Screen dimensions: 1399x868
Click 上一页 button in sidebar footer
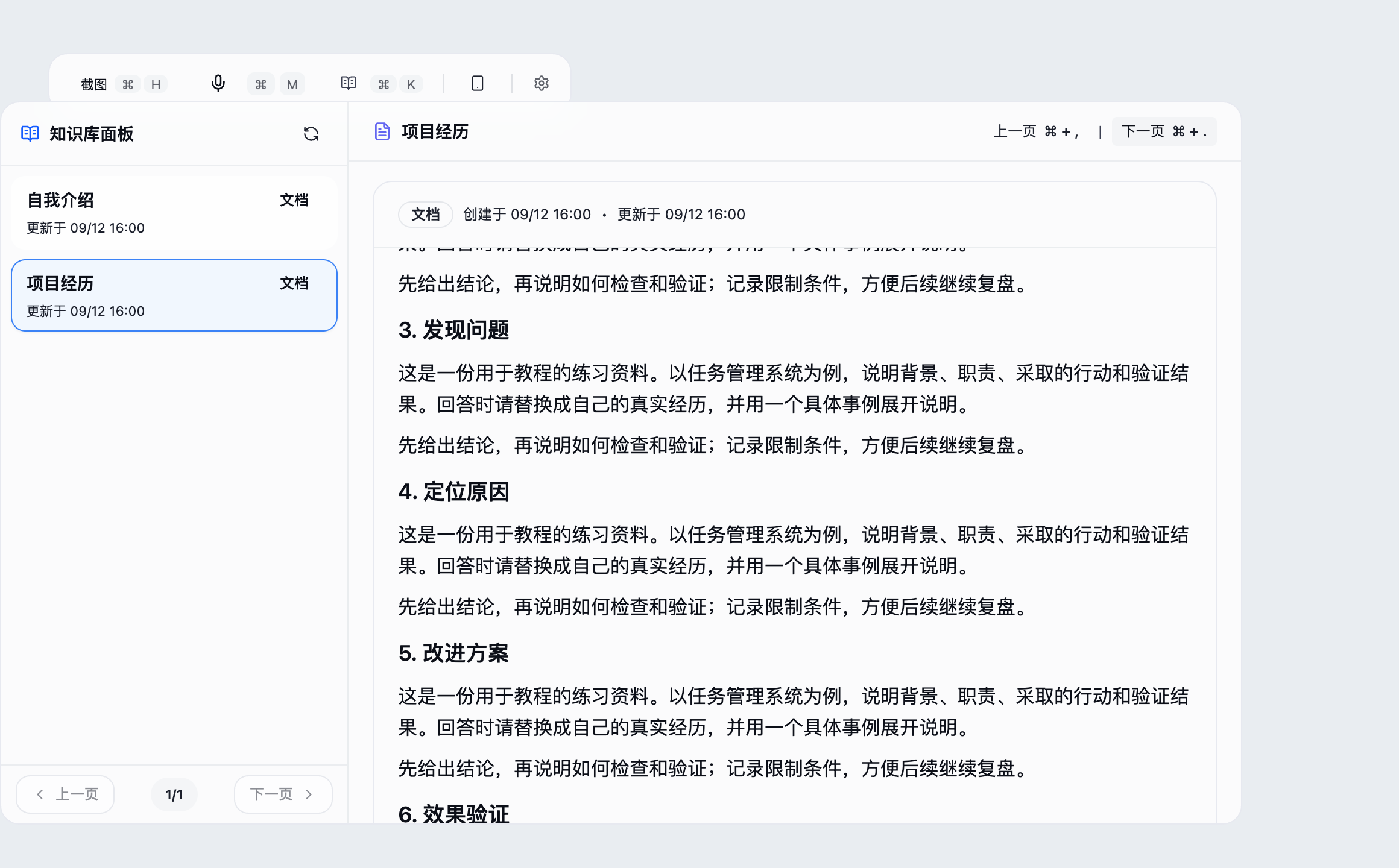tap(65, 794)
